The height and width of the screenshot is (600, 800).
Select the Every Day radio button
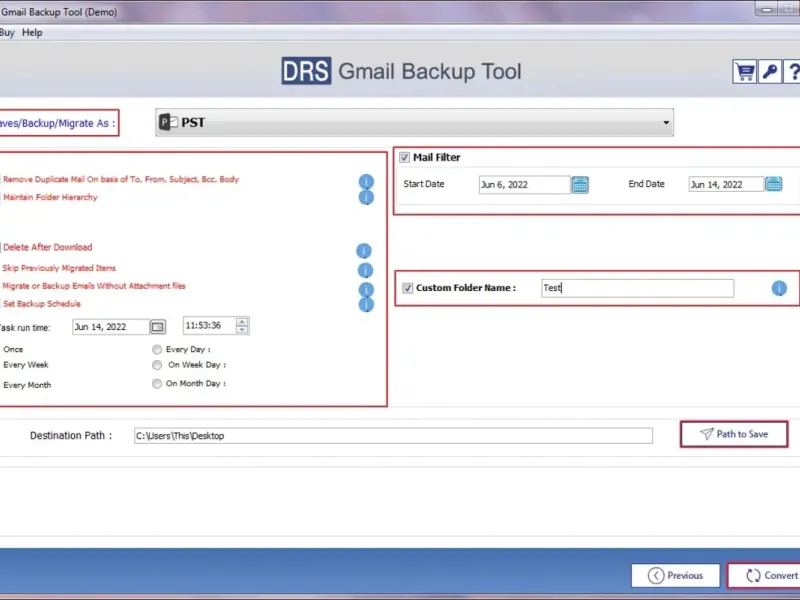(157, 349)
